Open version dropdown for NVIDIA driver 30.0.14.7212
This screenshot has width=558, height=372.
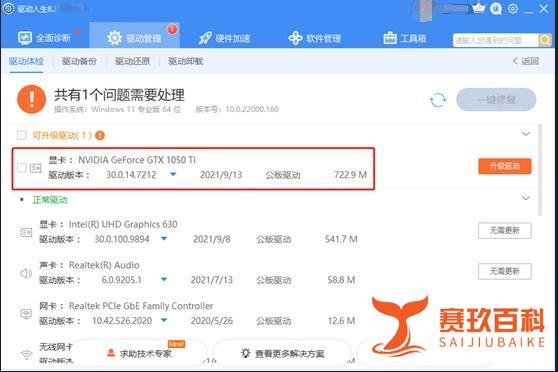(173, 174)
